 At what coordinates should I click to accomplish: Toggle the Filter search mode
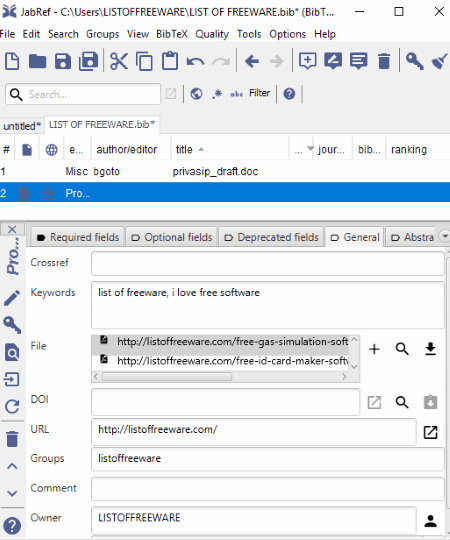pyautogui.click(x=260, y=93)
